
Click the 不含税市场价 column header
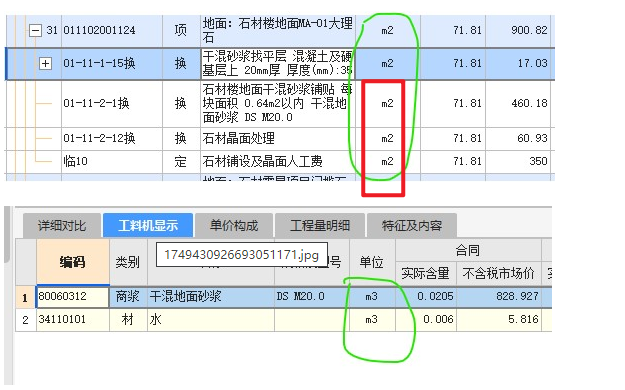[498, 273]
